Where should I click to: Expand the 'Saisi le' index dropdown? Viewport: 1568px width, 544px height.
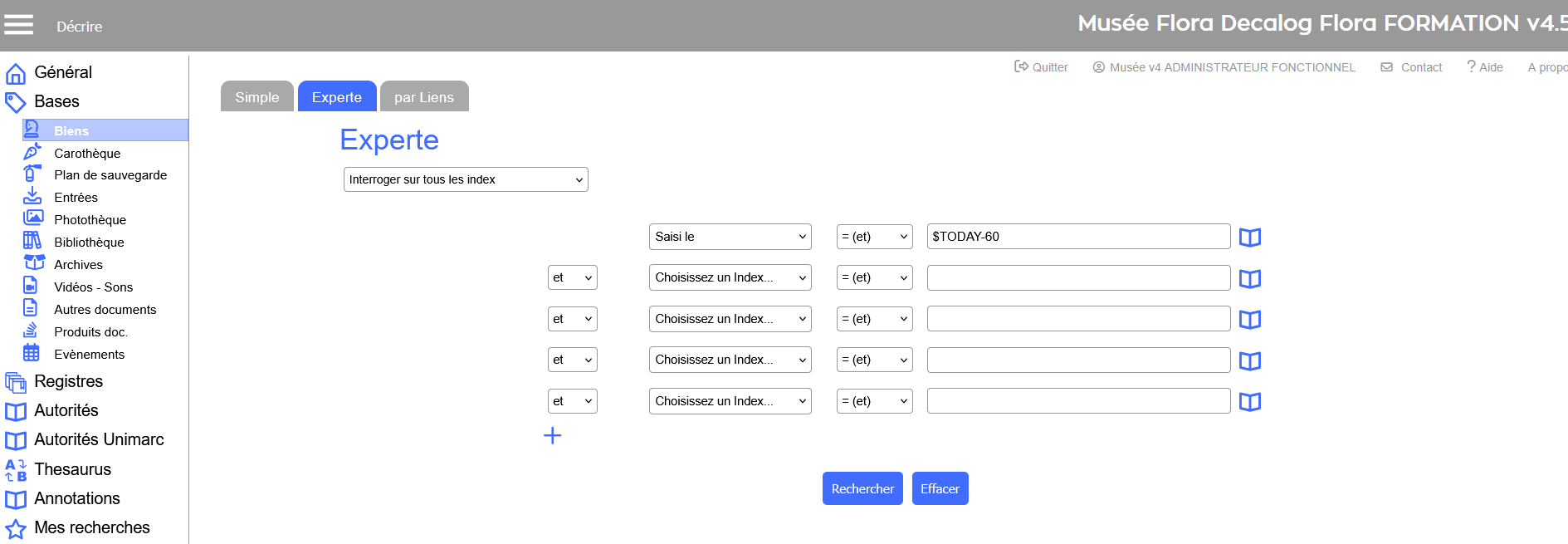730,237
